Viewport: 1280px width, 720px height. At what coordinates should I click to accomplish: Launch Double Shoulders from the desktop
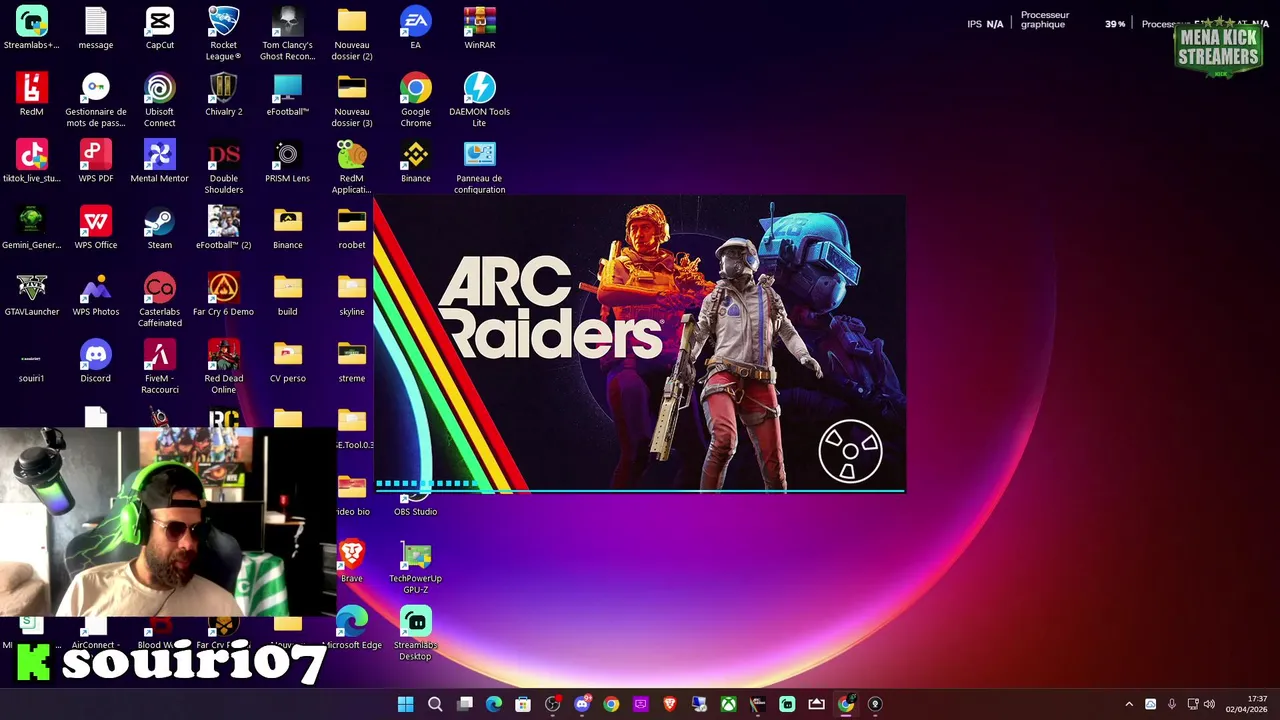[224, 167]
